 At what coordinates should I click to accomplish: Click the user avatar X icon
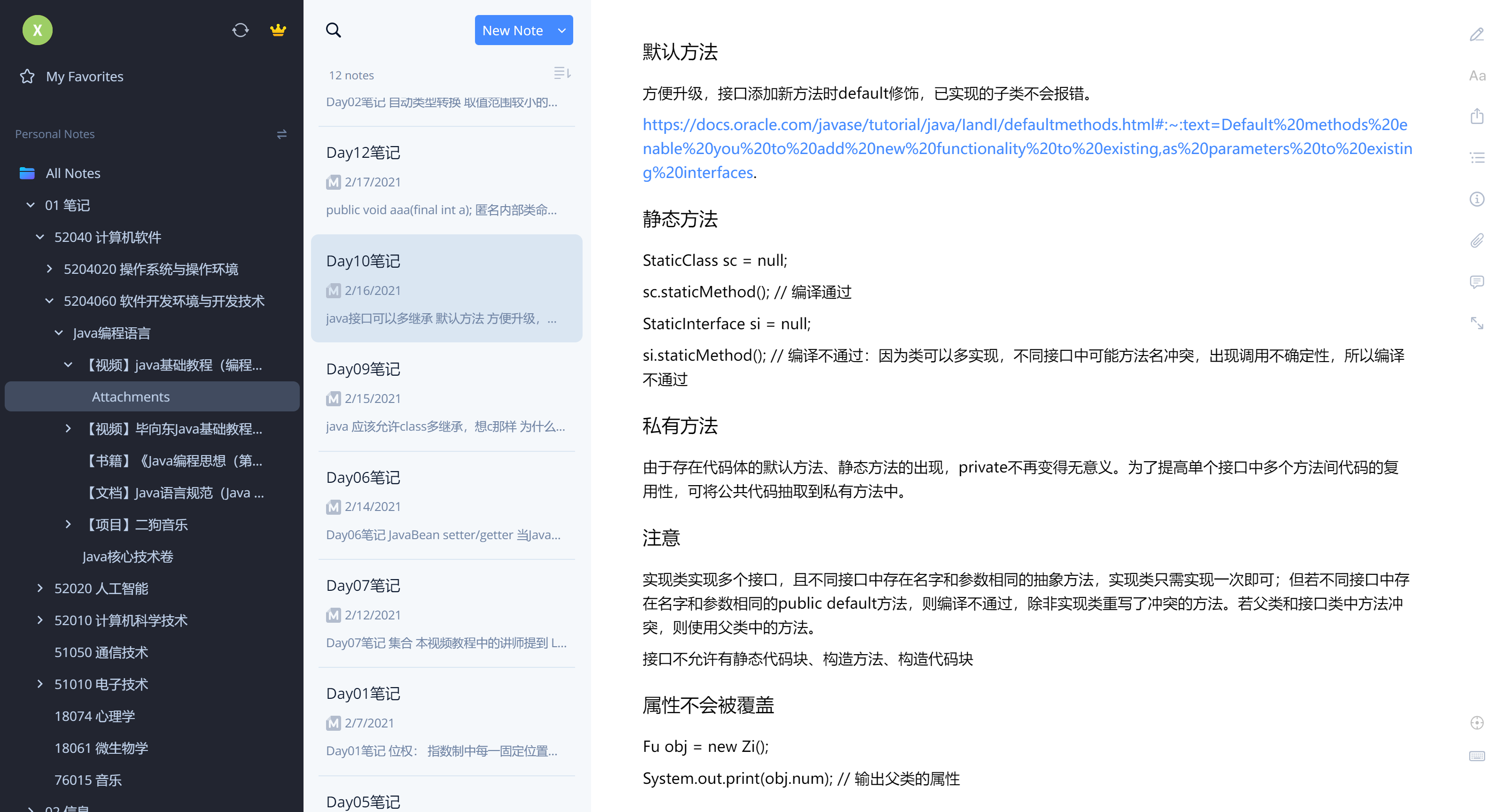[x=37, y=30]
